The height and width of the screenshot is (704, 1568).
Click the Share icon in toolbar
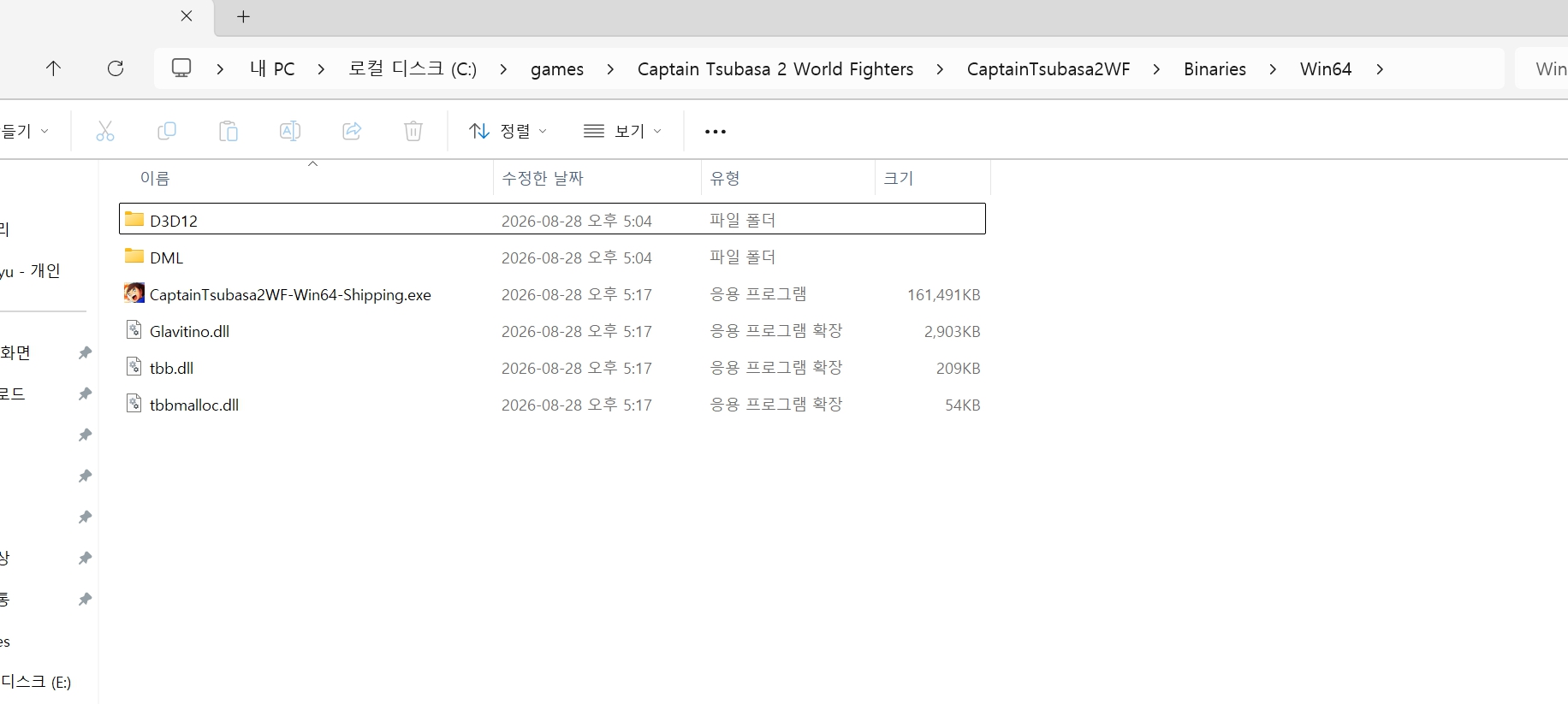click(352, 131)
